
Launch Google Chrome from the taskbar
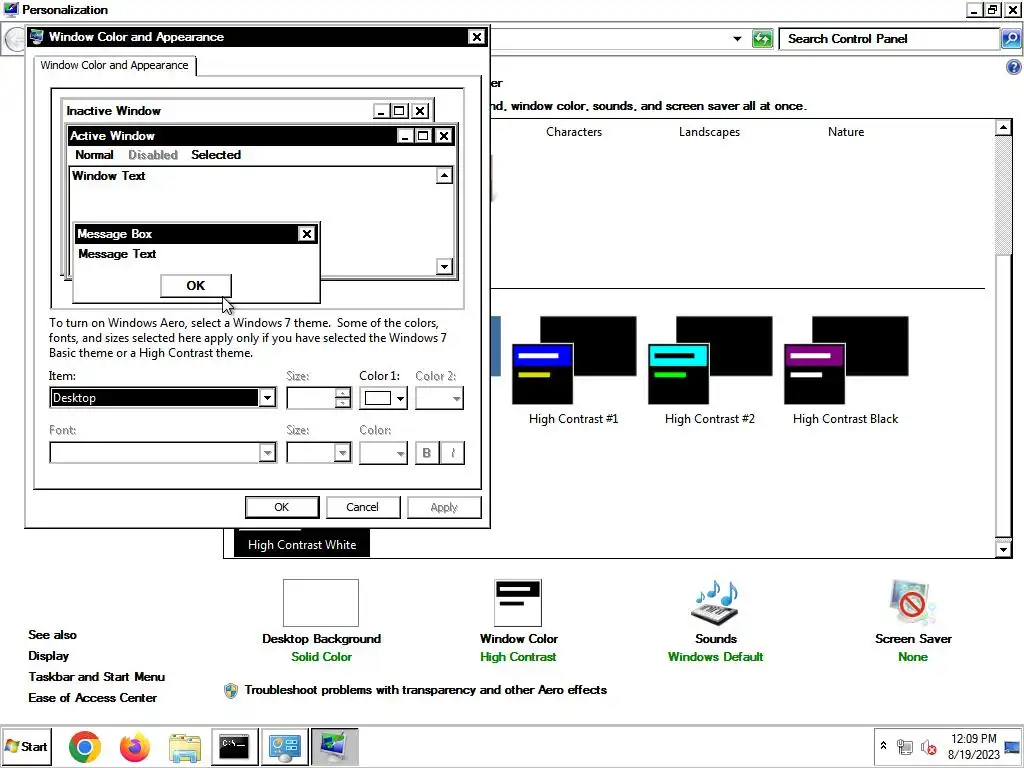point(85,746)
